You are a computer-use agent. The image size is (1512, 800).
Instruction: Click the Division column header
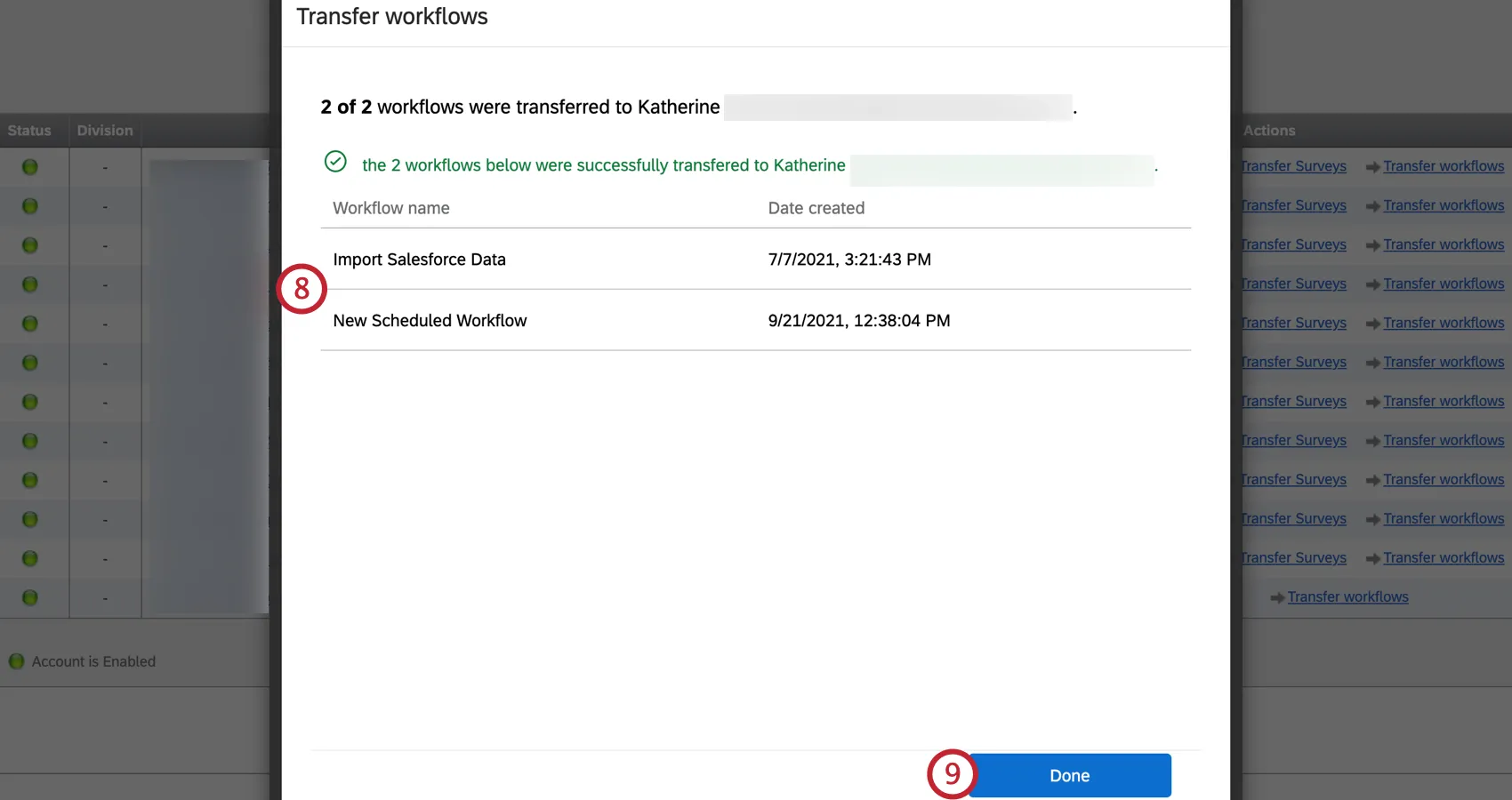coord(105,131)
